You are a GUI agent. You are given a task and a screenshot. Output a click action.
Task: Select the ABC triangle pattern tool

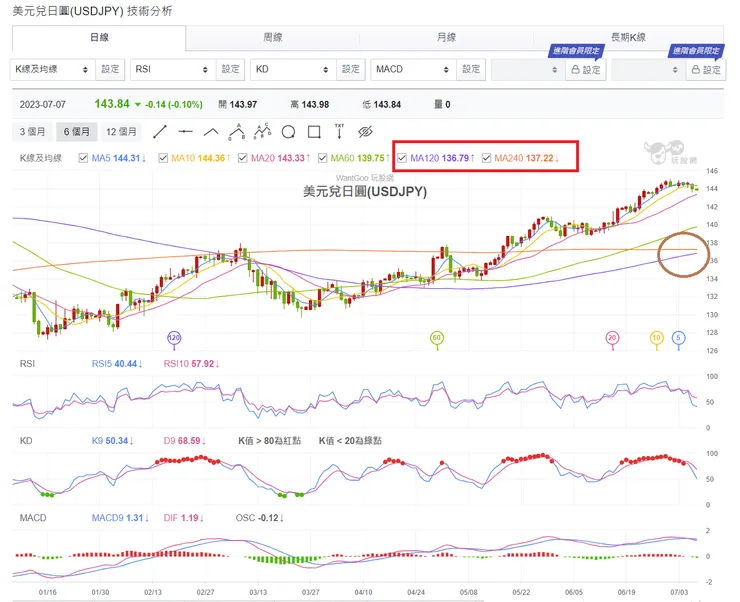click(236, 132)
